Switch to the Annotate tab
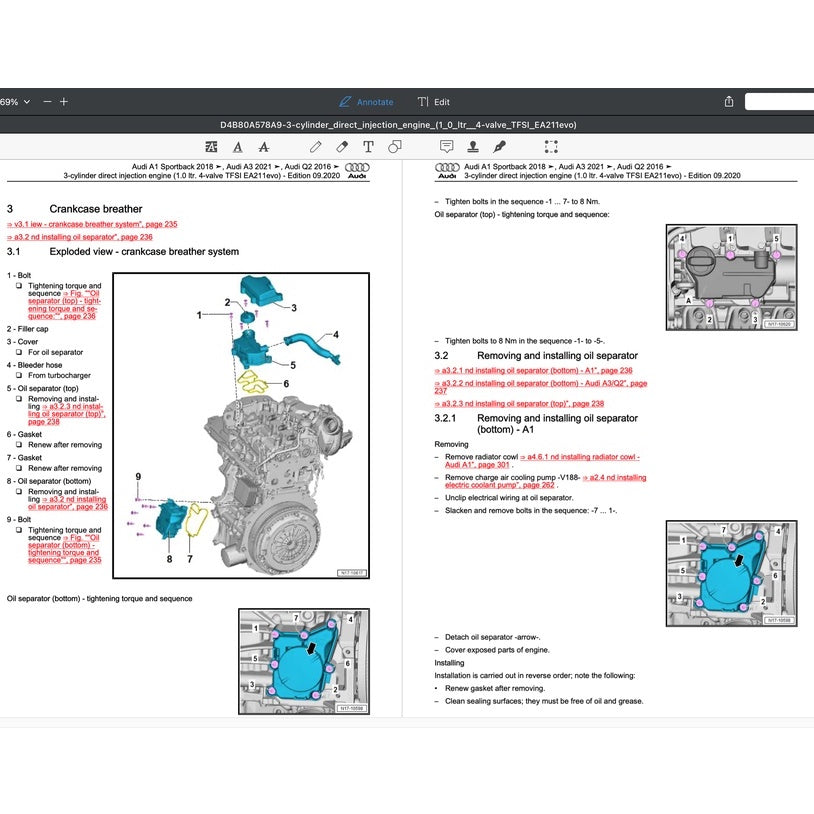This screenshot has width=814, height=814. 367,101
